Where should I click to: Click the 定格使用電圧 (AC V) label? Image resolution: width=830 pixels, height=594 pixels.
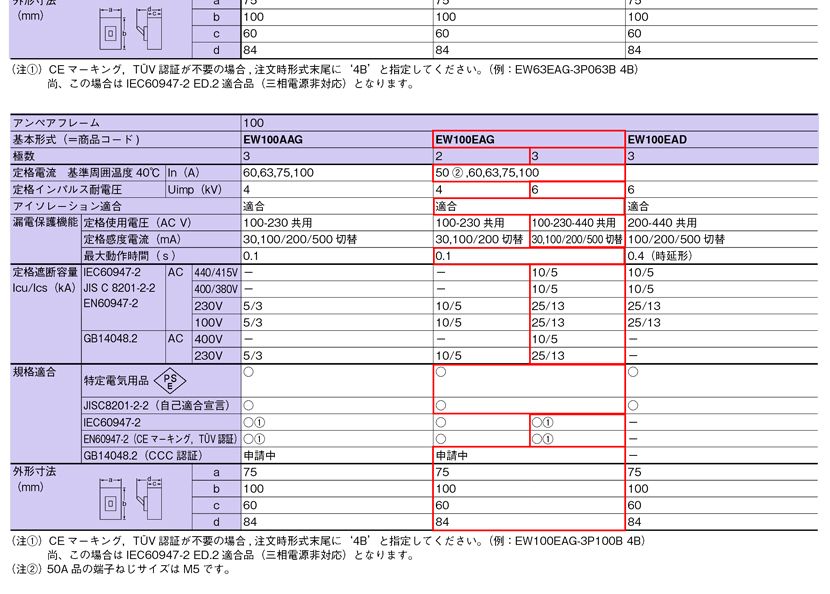tap(138, 223)
